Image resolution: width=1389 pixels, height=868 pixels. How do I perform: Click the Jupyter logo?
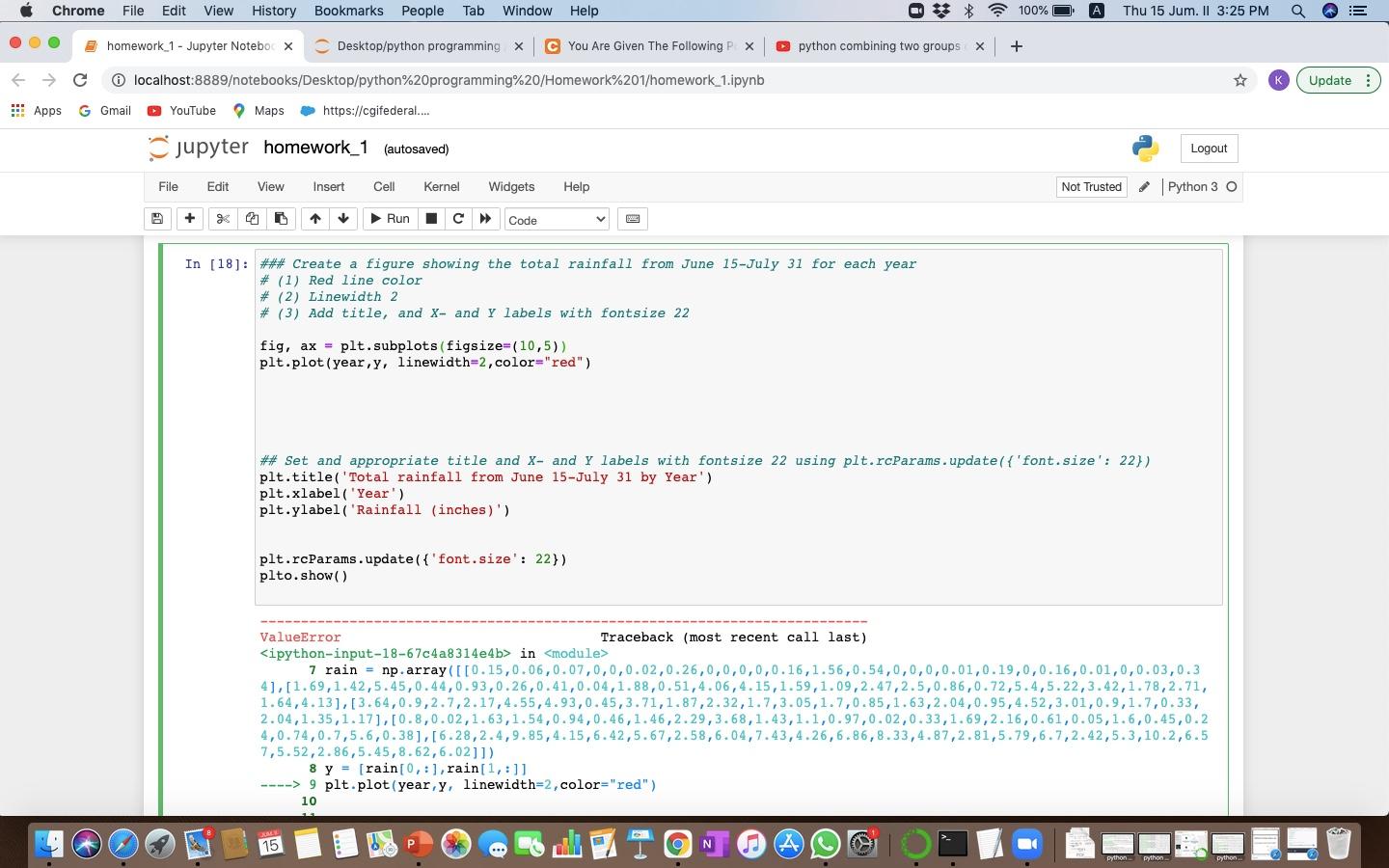click(x=199, y=148)
